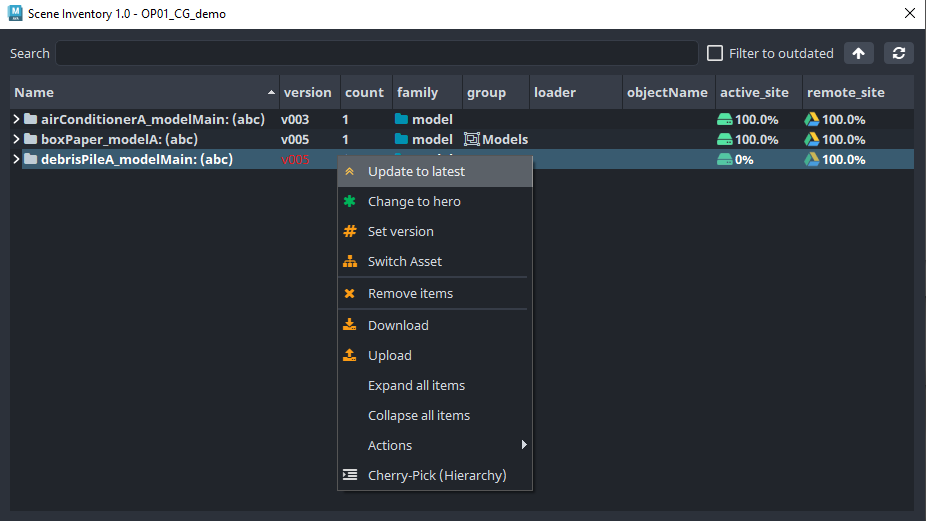The width and height of the screenshot is (926, 521).
Task: Click the Cherry-Pick hierarchy list icon
Action: (350, 475)
